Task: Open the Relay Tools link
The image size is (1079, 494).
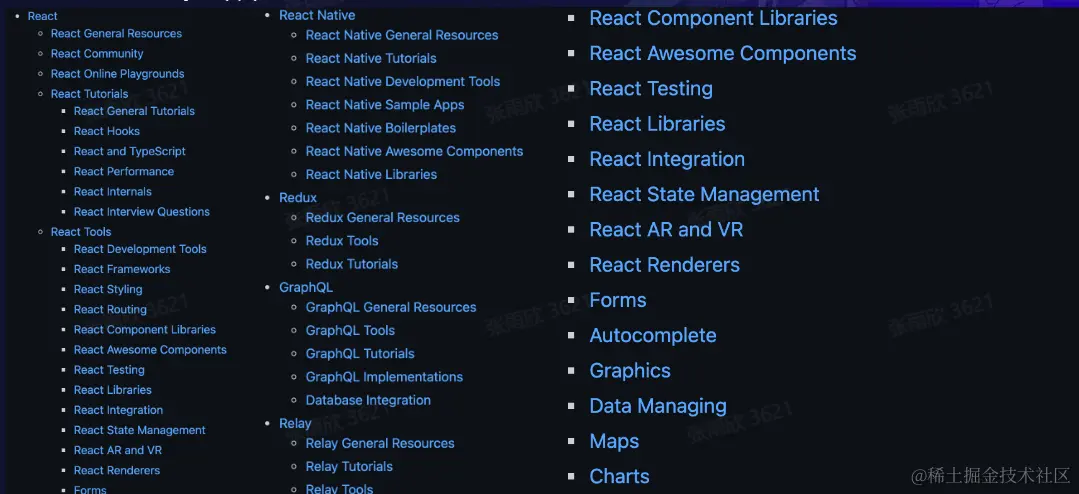Action: [339, 488]
